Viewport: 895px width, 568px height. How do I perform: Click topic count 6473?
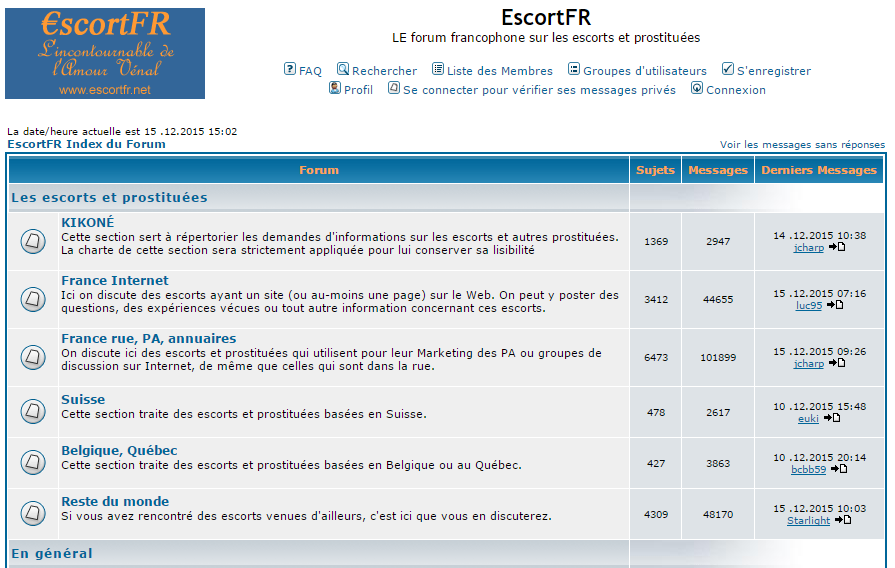point(656,357)
